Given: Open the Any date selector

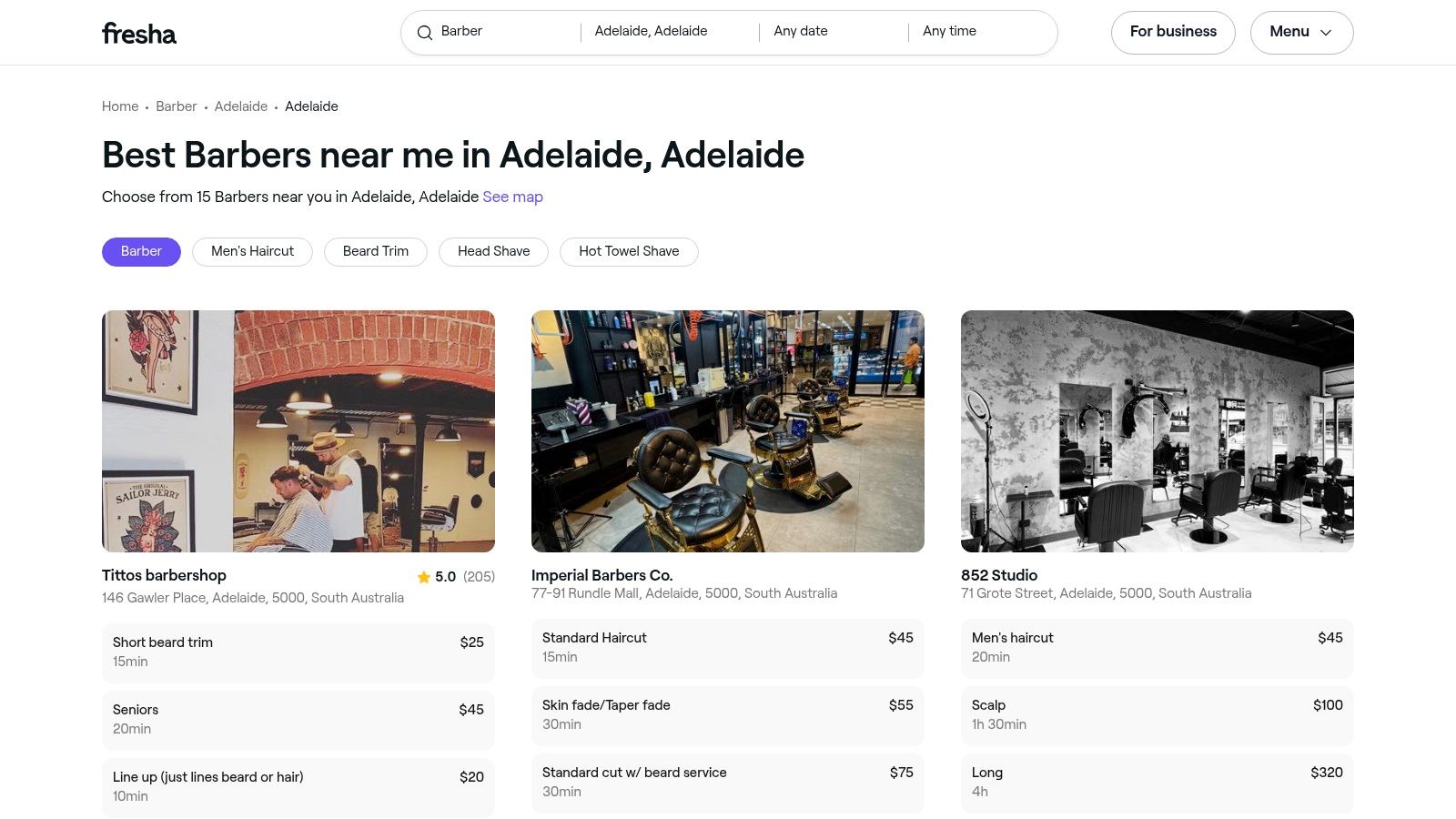Looking at the screenshot, I should tap(833, 32).
